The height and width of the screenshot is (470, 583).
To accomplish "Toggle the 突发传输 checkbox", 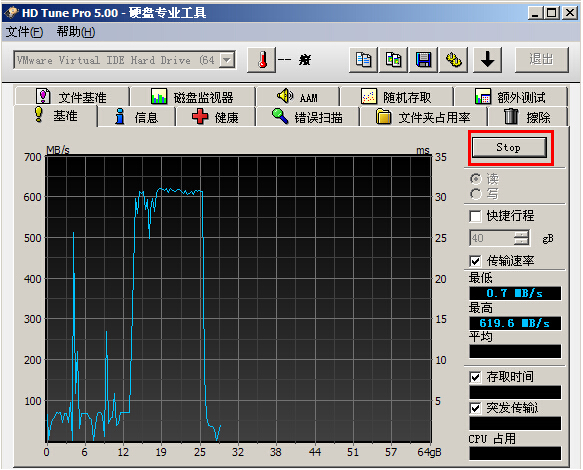I will (x=475, y=408).
